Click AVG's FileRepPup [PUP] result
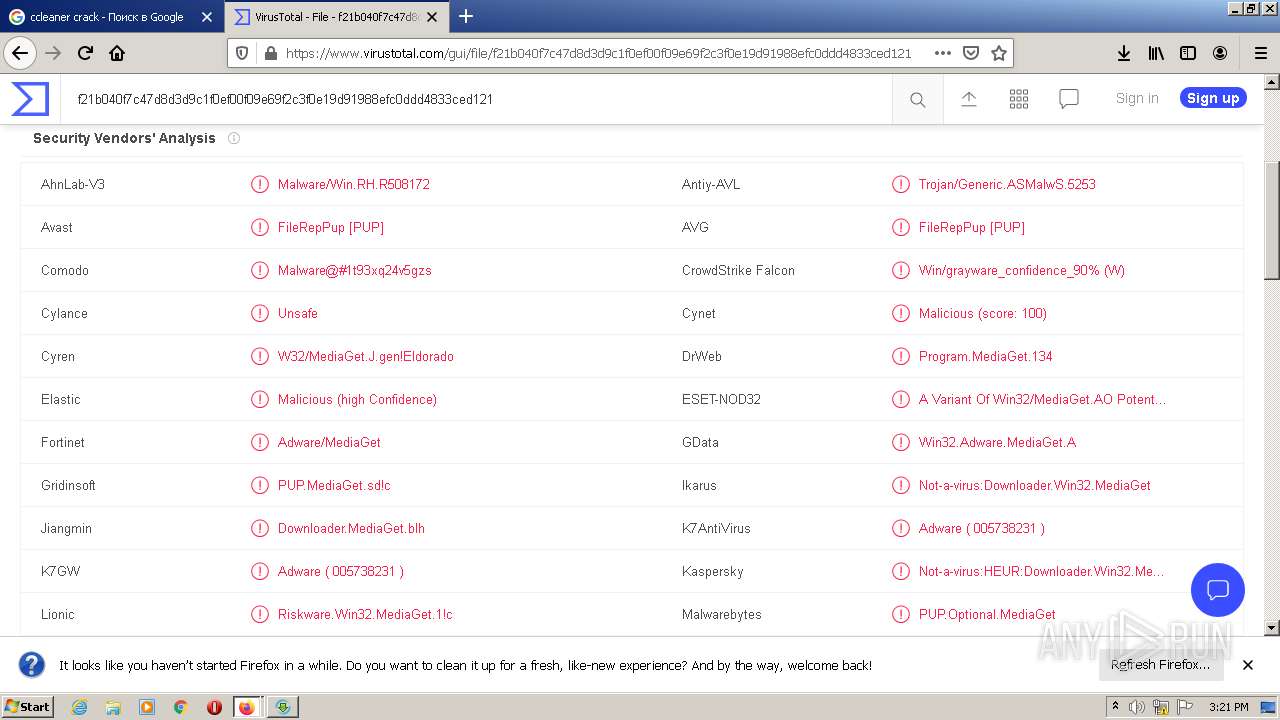 972,227
